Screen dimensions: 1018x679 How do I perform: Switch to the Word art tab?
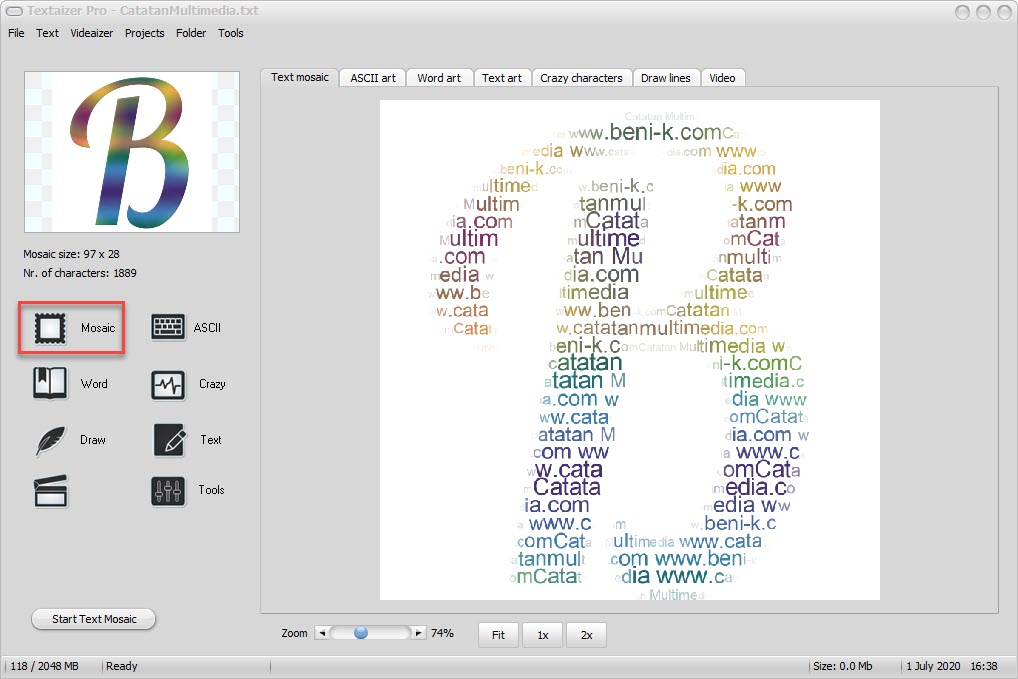pos(440,78)
